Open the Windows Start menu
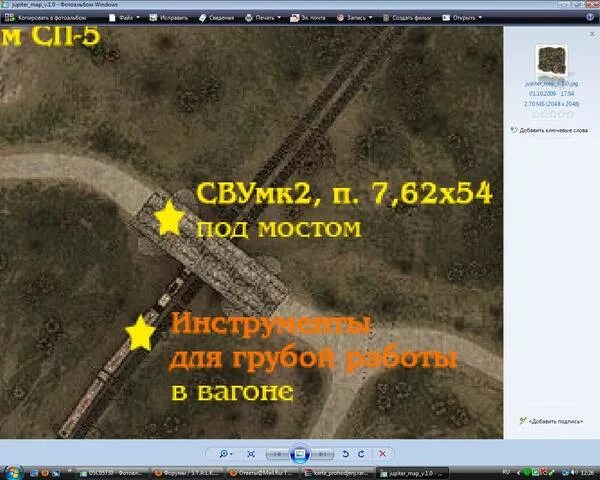This screenshot has width=600, height=480. pos(14,472)
